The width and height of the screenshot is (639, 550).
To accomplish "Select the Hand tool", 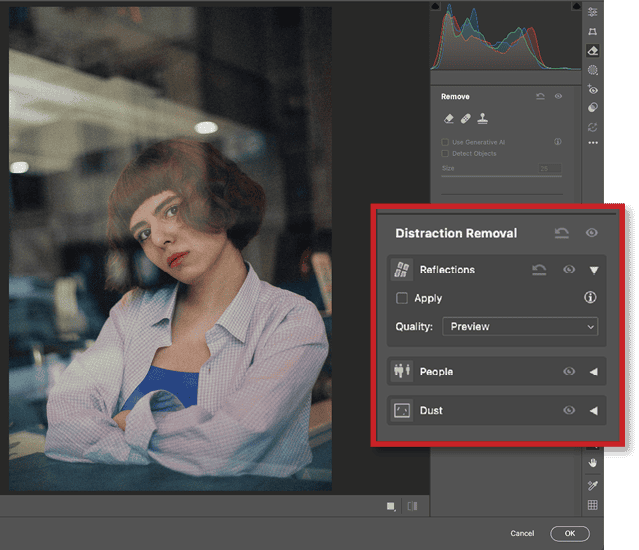I will [593, 463].
